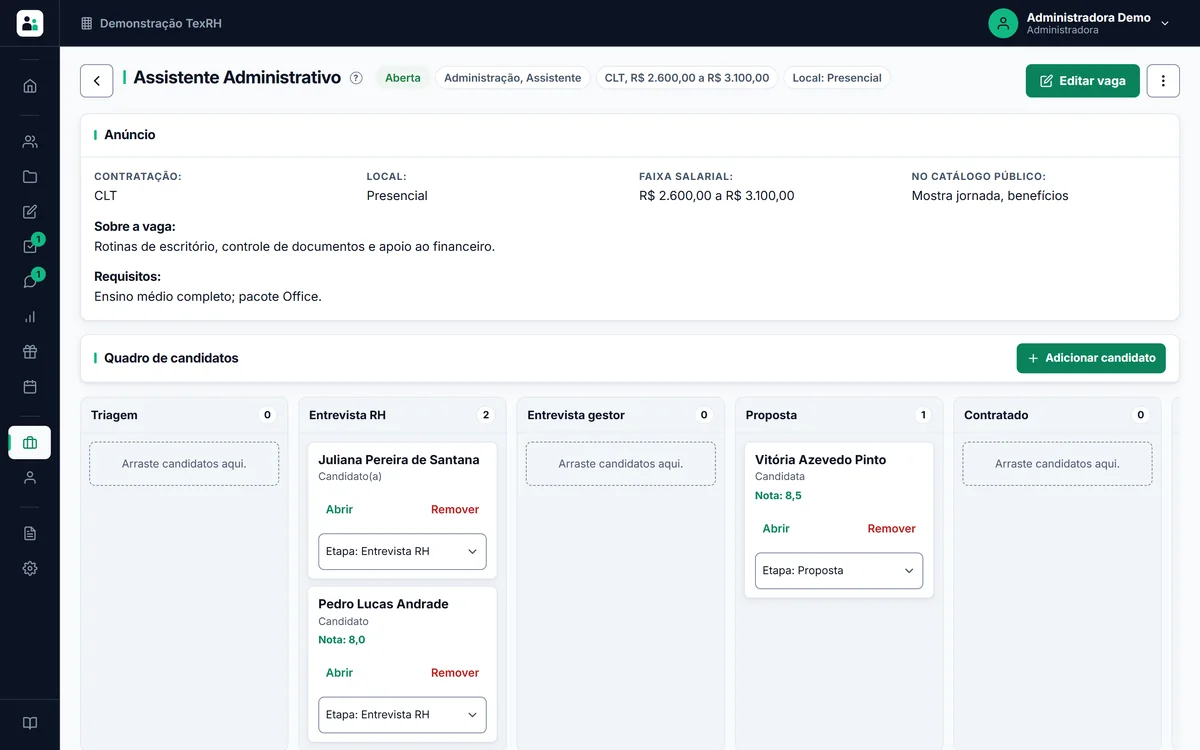Click the Triagem drop zone placeholder
This screenshot has height=750, width=1200.
point(184,464)
